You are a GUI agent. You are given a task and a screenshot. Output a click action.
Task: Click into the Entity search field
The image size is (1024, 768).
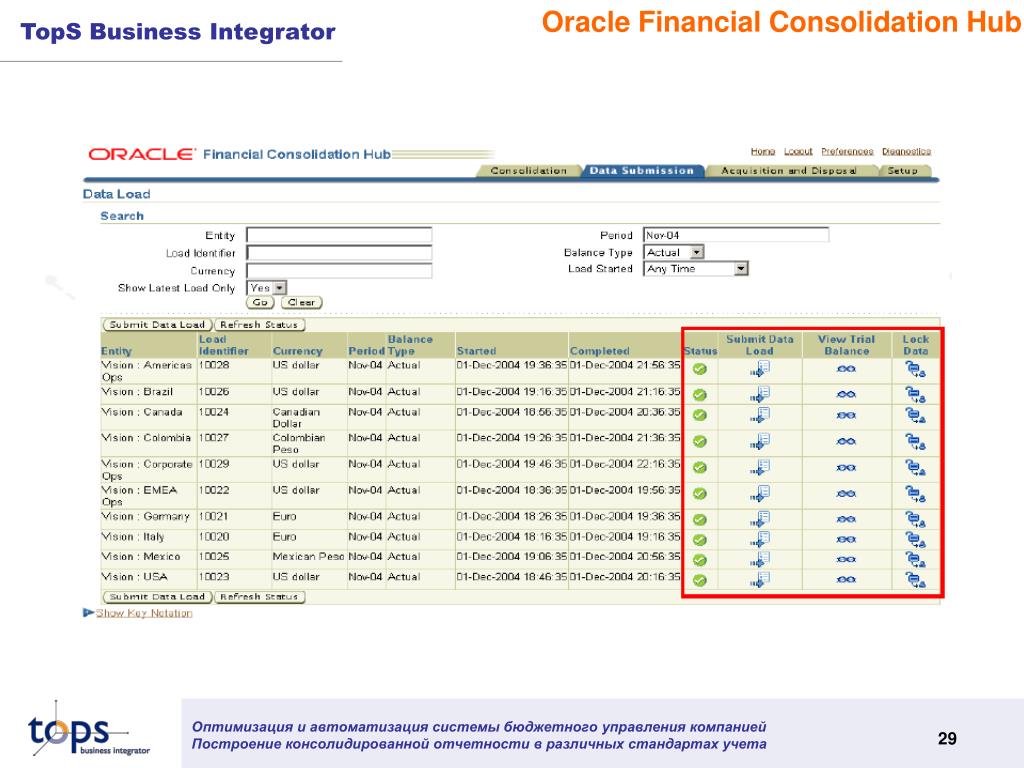tap(339, 235)
